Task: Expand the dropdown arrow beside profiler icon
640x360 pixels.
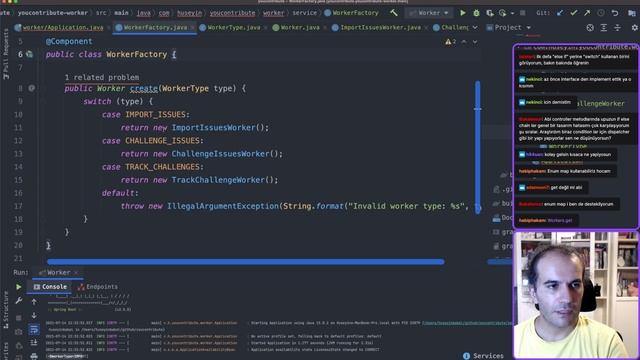Action: (512, 13)
